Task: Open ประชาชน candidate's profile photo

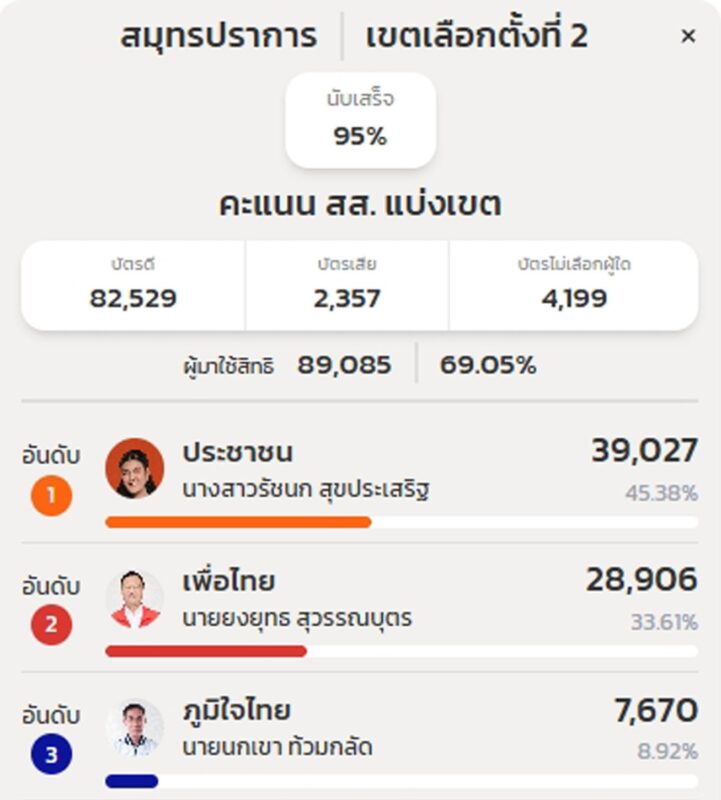Action: [134, 468]
